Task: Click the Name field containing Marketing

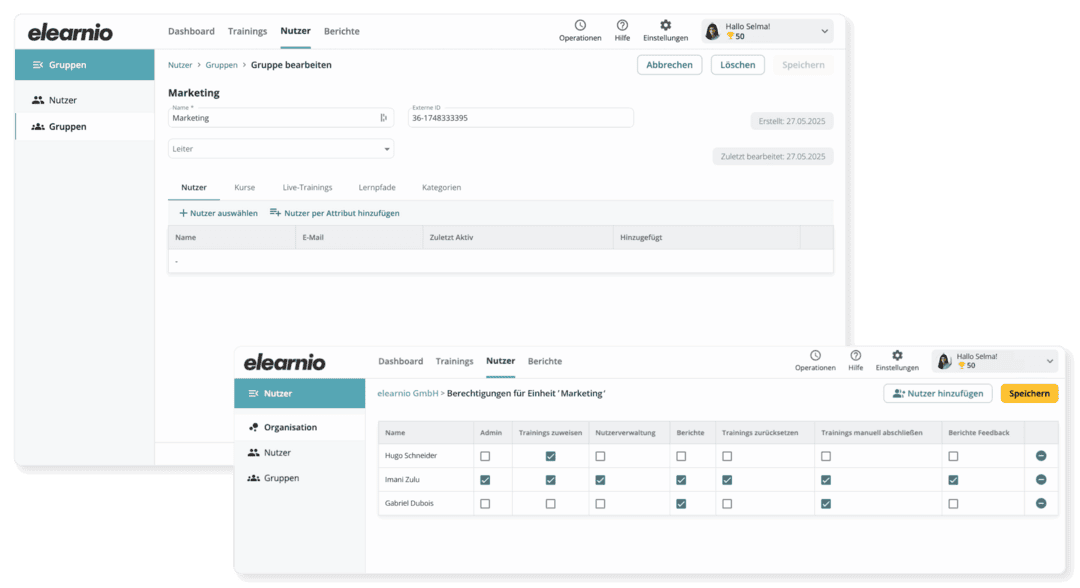Action: (281, 118)
